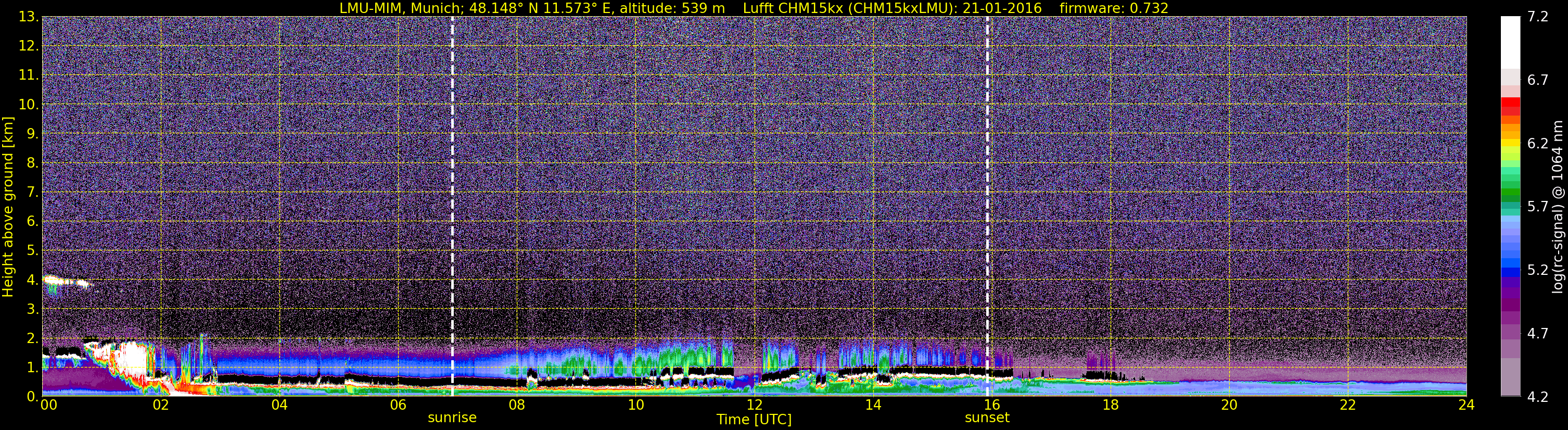Click the height tick label '7.'

point(32,192)
